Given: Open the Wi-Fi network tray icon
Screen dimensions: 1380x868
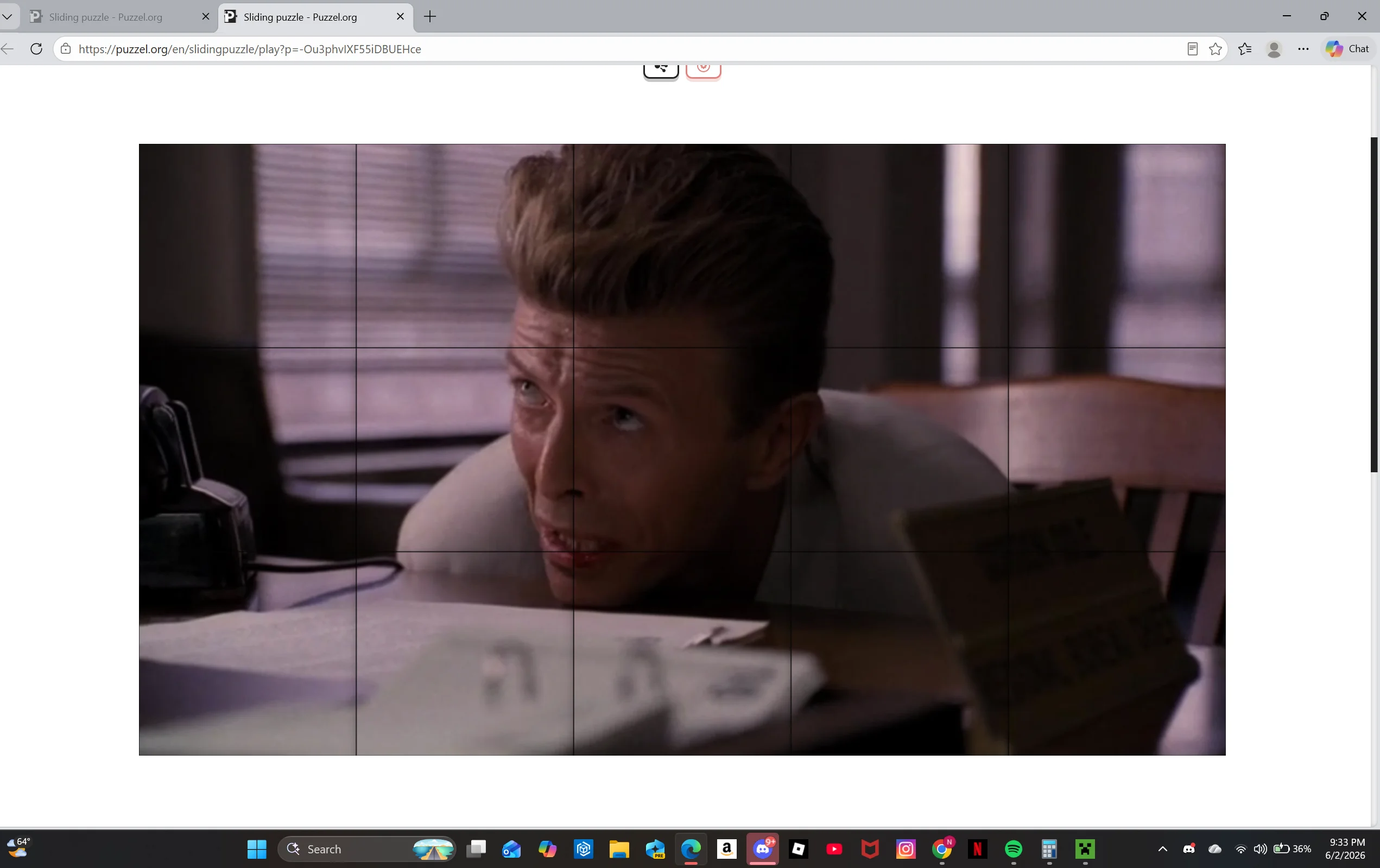Looking at the screenshot, I should tap(1240, 849).
